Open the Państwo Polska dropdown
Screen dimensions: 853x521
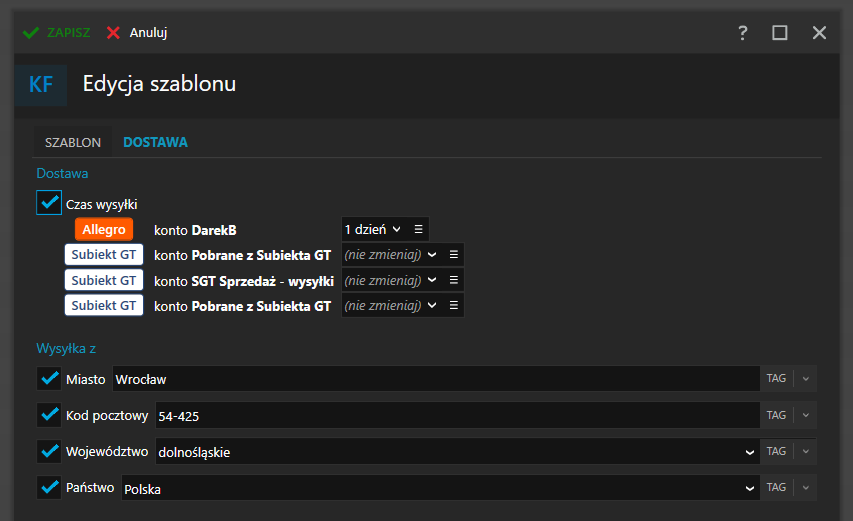point(750,488)
